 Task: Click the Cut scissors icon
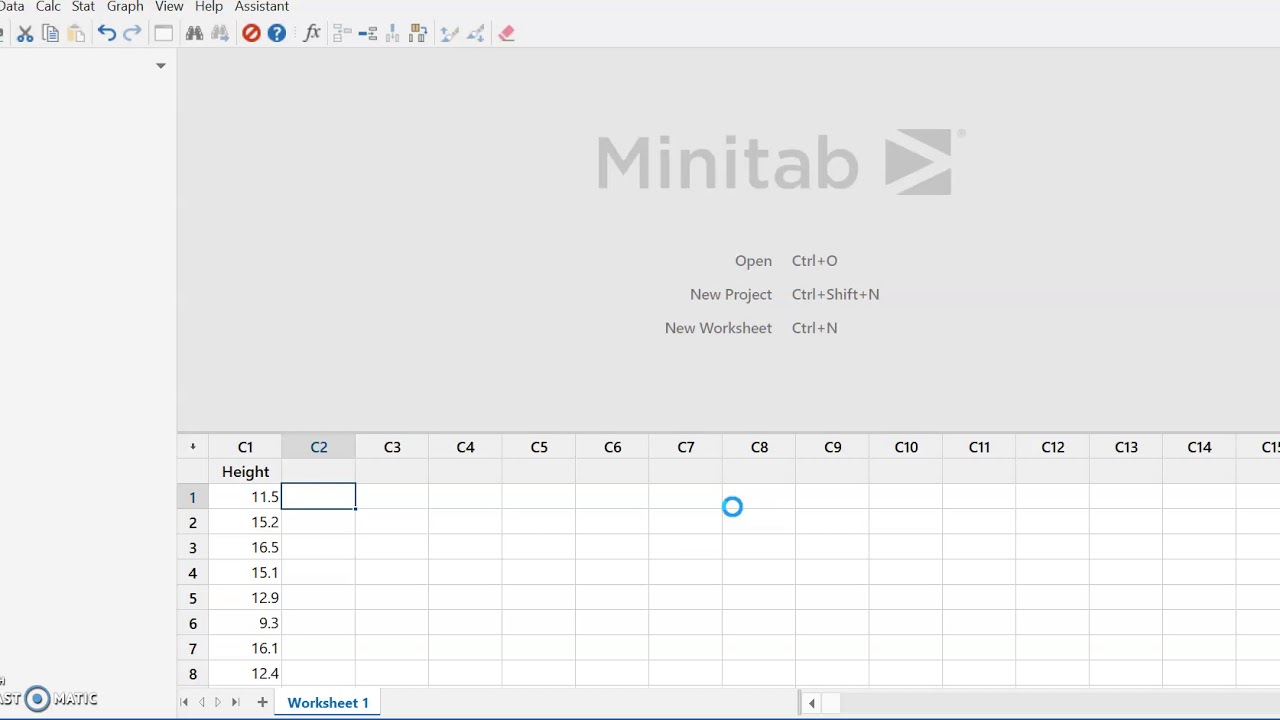25,33
